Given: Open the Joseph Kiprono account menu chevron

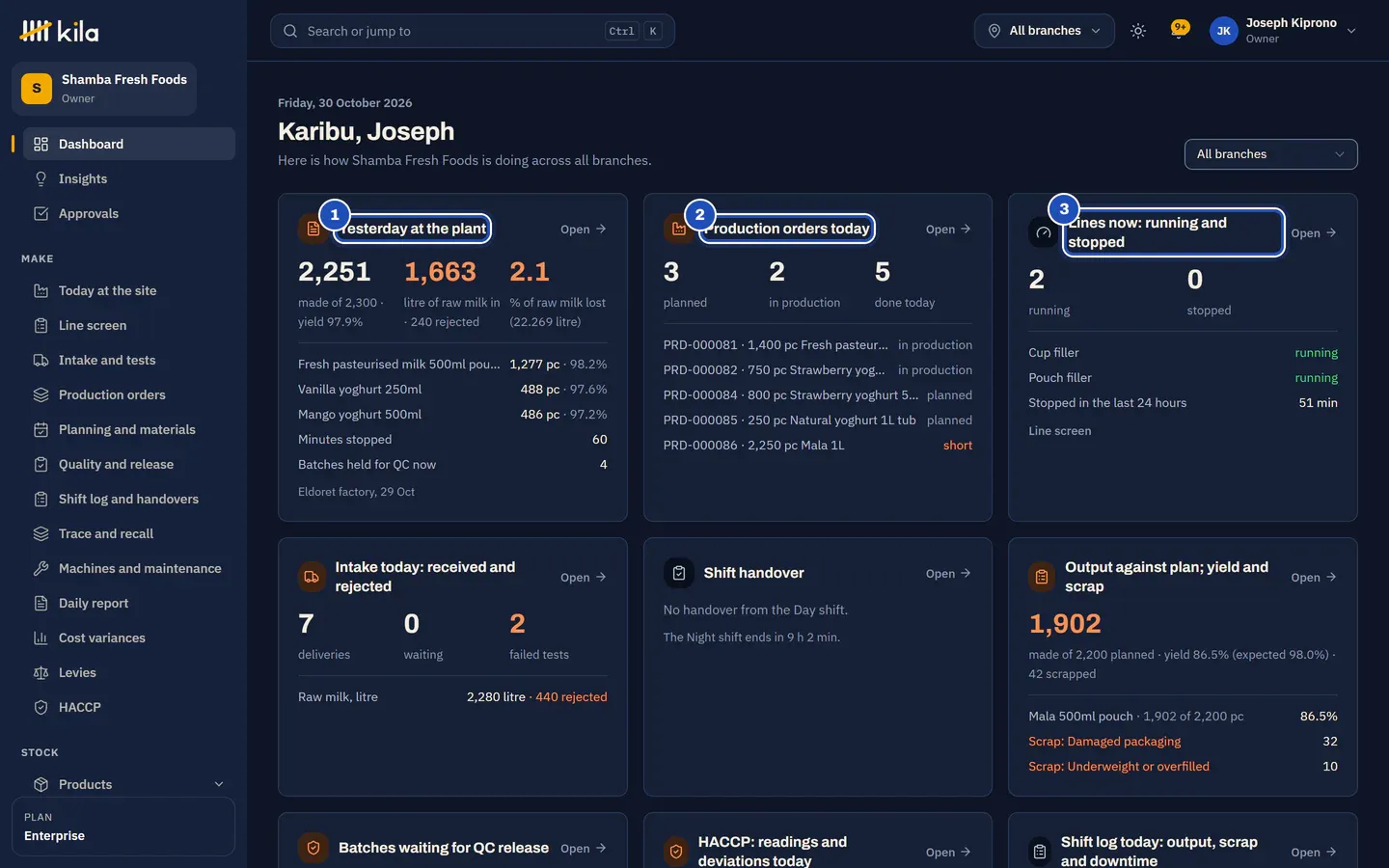Looking at the screenshot, I should coord(1351,31).
